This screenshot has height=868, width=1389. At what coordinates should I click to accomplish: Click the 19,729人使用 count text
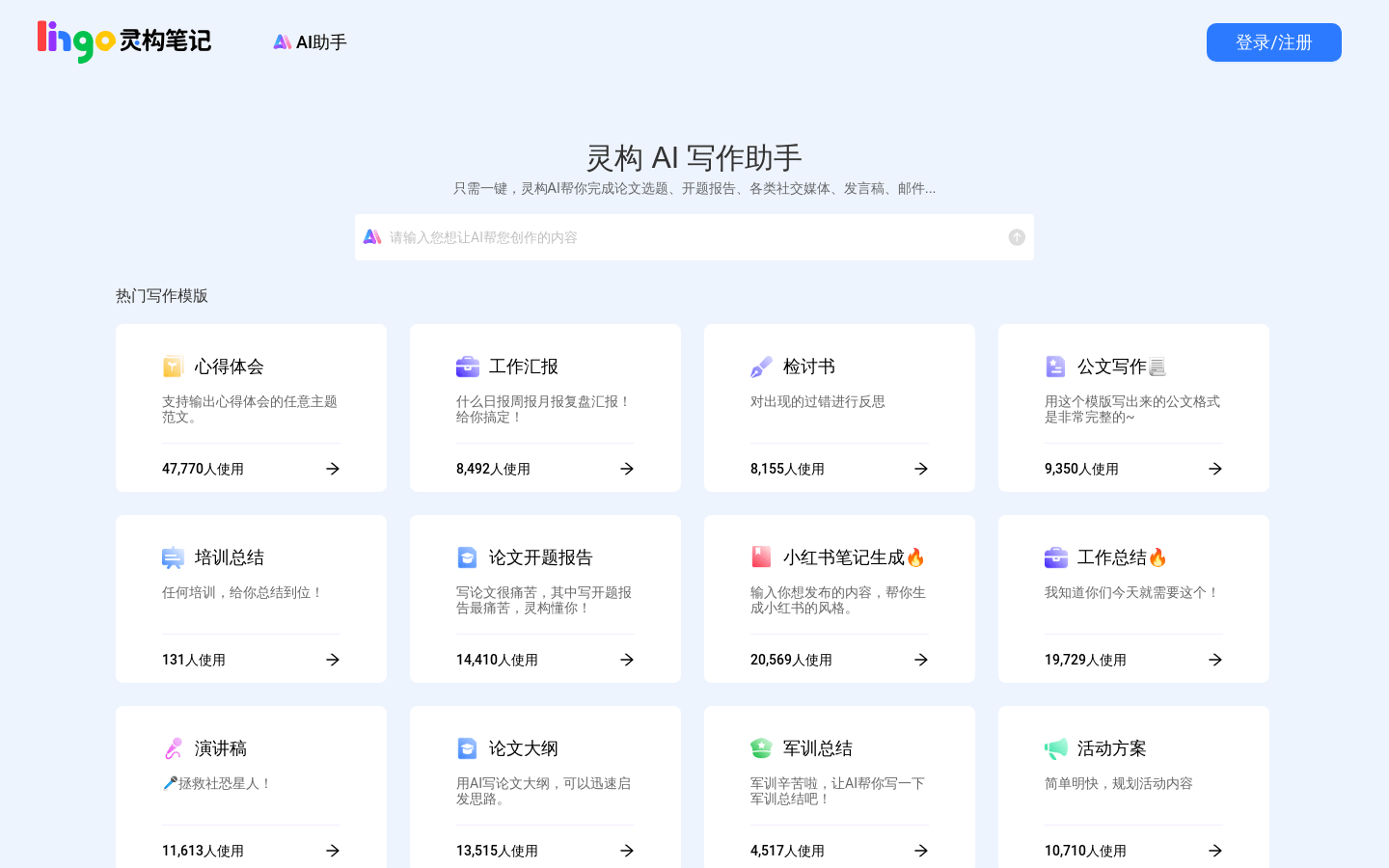[x=1085, y=660]
